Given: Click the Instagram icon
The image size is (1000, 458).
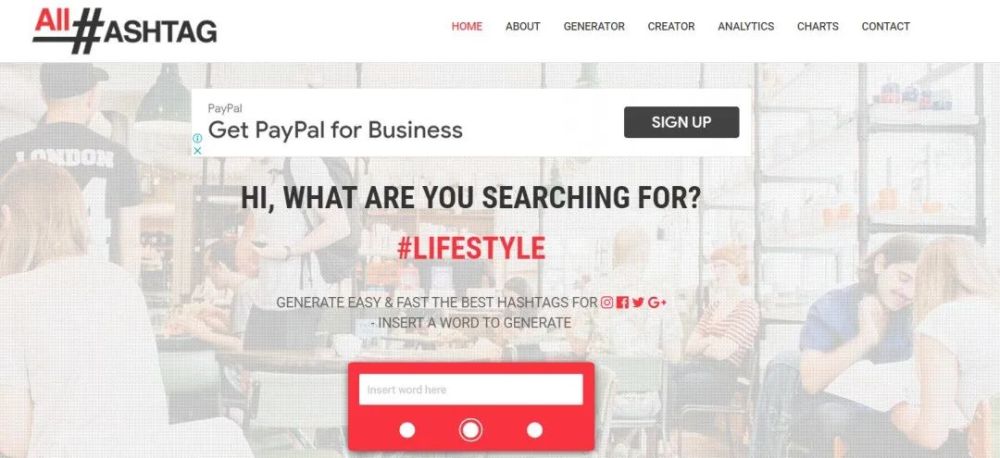Looking at the screenshot, I should [607, 302].
